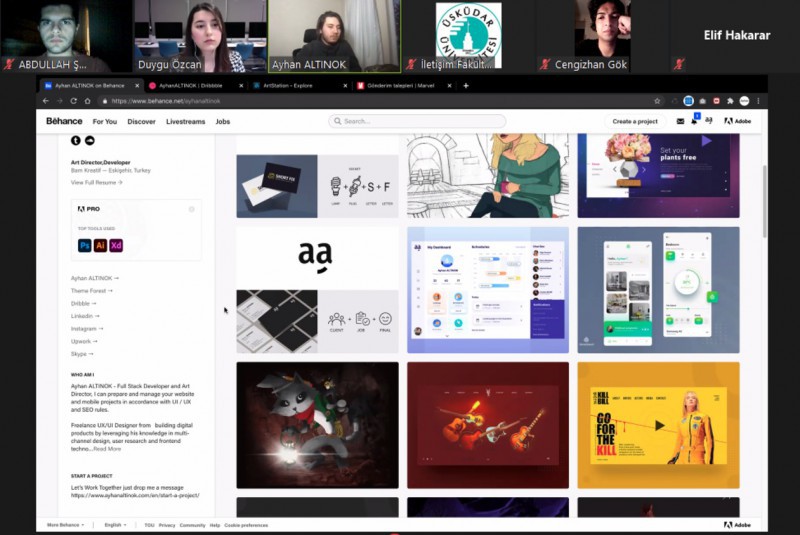Open the Livestreams menu item
Image resolution: width=800 pixels, height=535 pixels.
point(185,121)
